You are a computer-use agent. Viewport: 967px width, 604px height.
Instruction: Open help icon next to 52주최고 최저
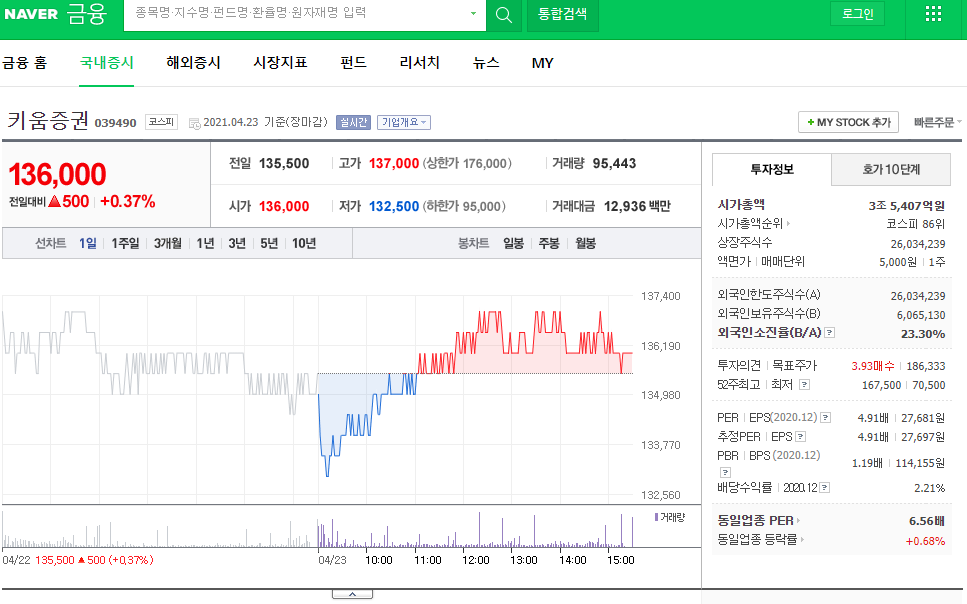804,385
